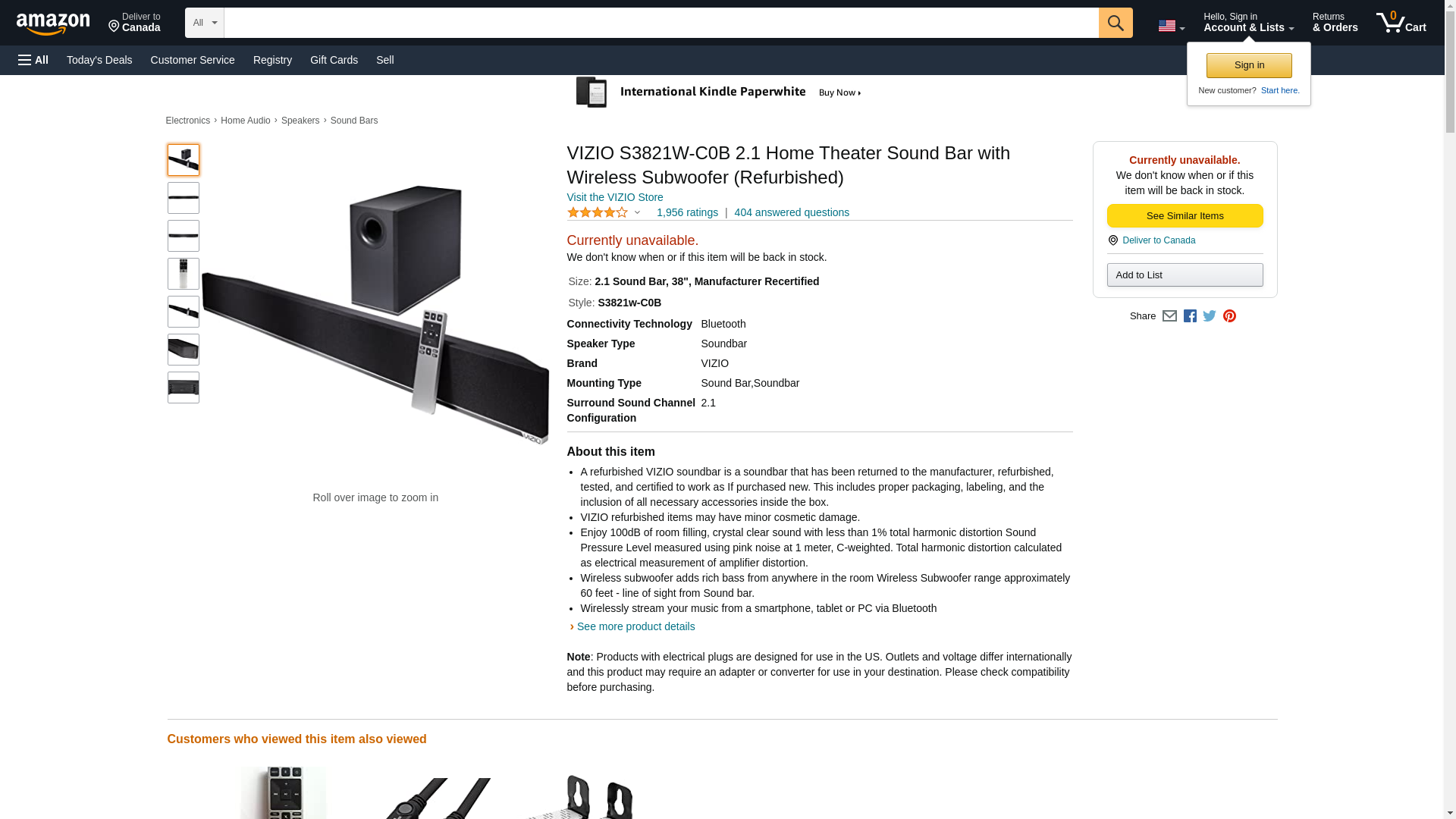Go to Customer Service
Viewport: 1456px width, 819px height.
pos(193,60)
